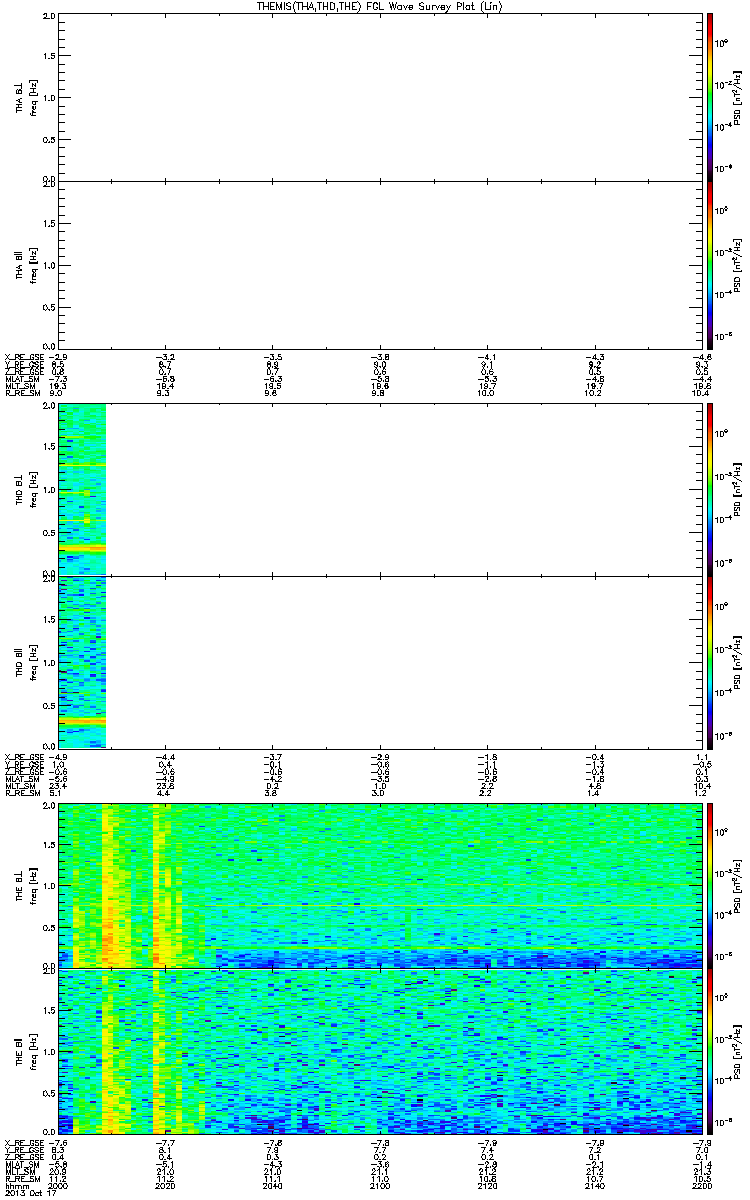
Task: Click the THA BII panel color bar
Action: tap(709, 265)
